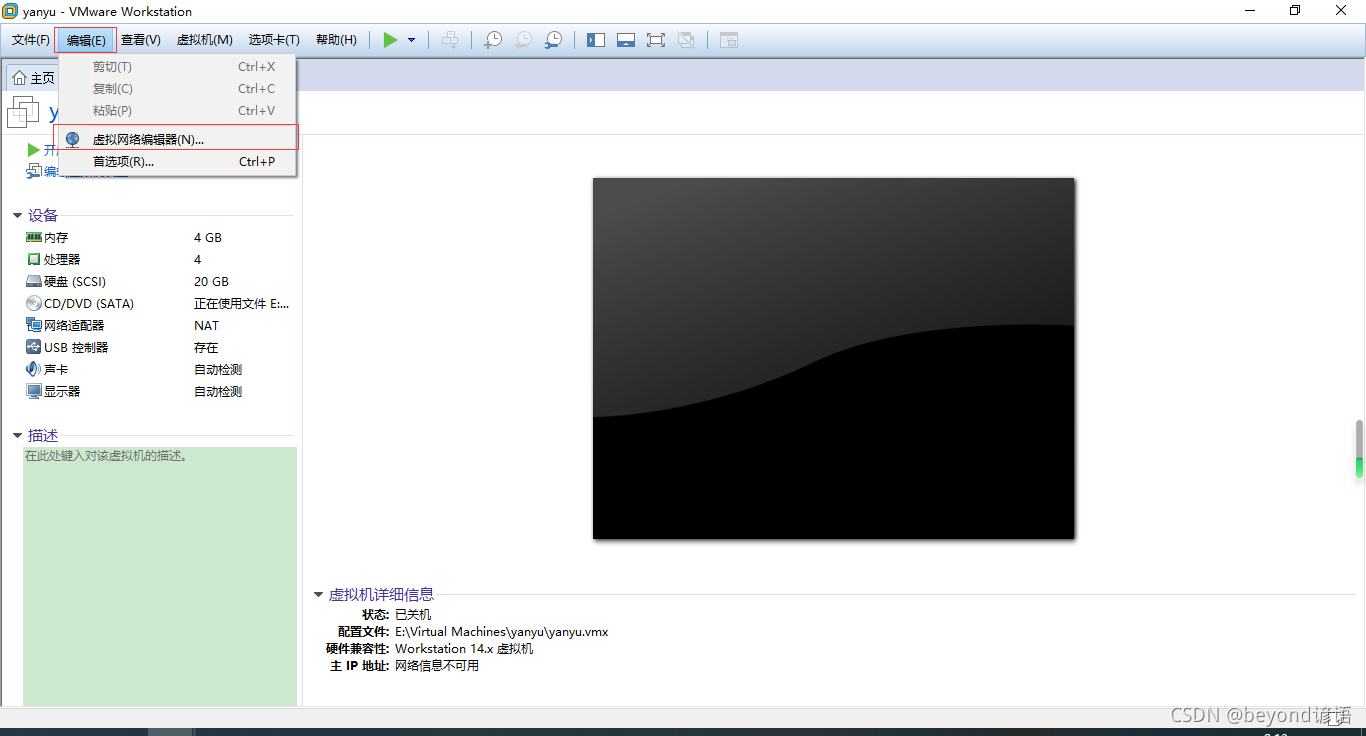This screenshot has width=1366, height=736.
Task: Select the 网络适配器 network adapter icon
Action: pyautogui.click(x=34, y=325)
